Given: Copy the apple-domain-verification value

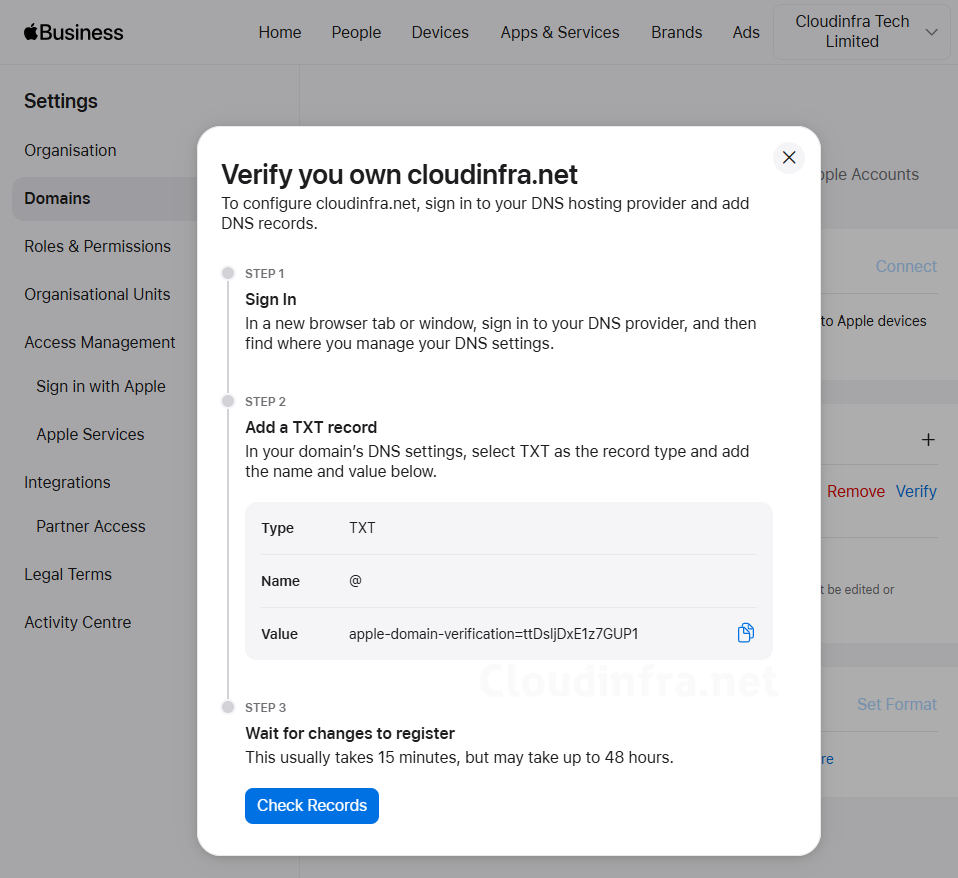Looking at the screenshot, I should 745,633.
